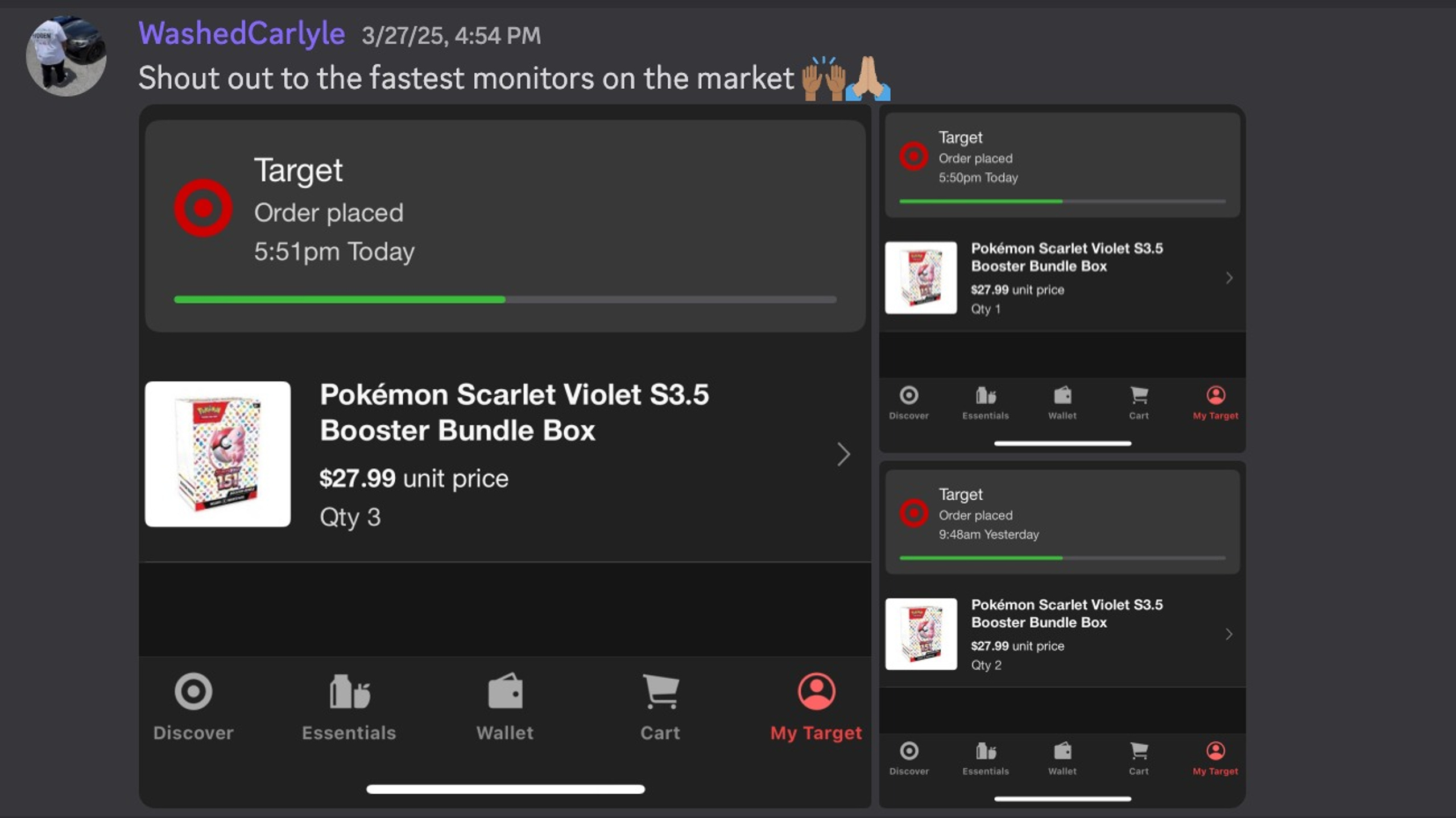Screen dimensions: 1456x818
Task: Open Cart tab in the 5:50pm order screenshot
Action: coord(1139,403)
